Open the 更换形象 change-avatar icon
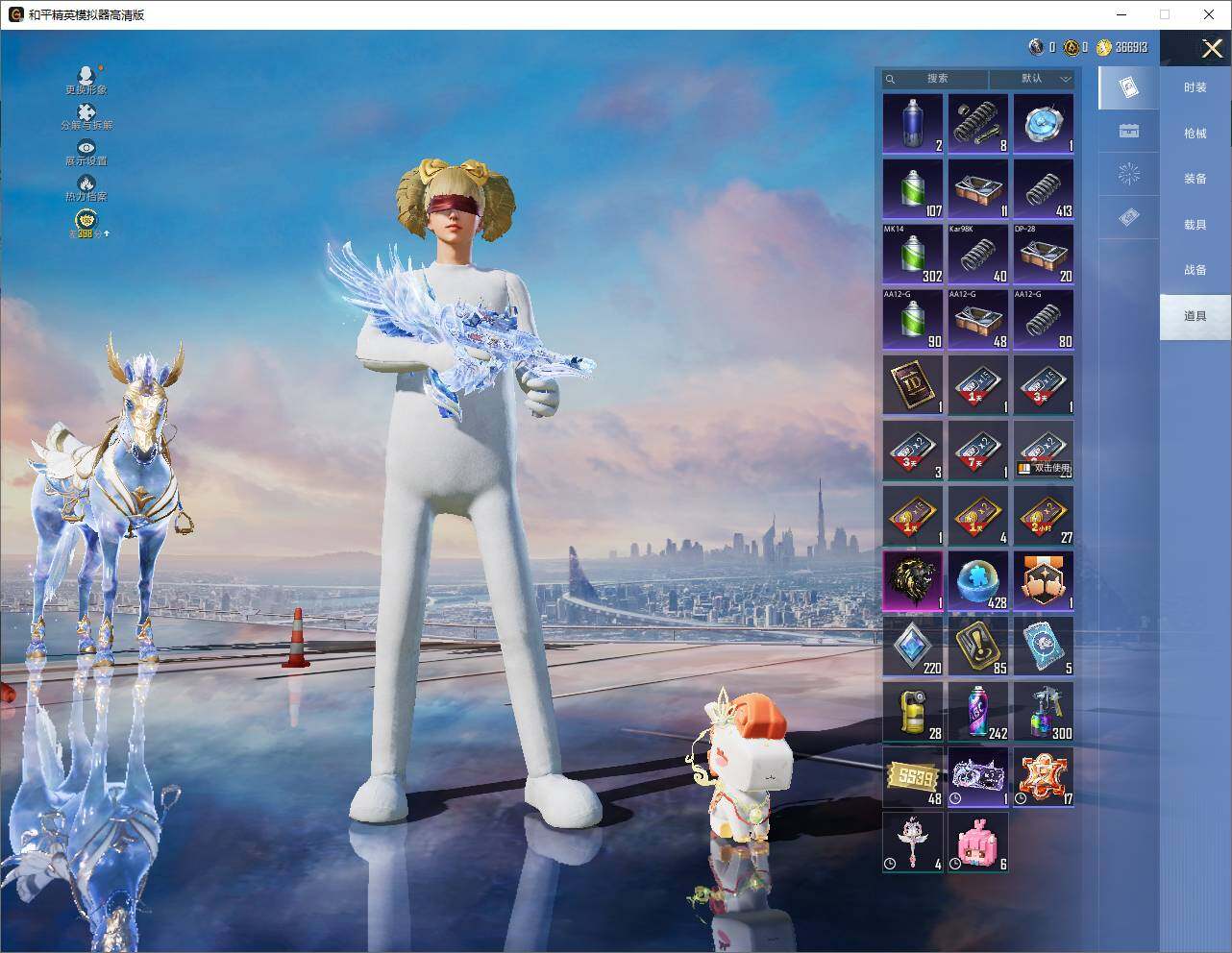The image size is (1232, 953). (86, 80)
